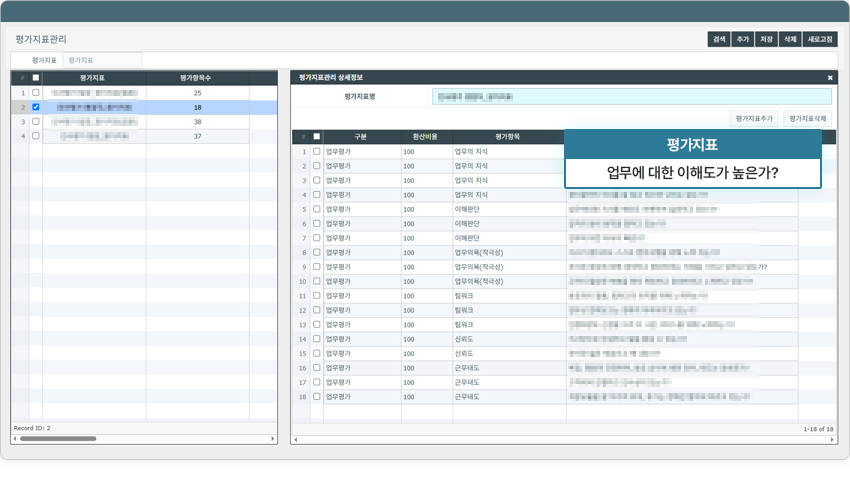Click the left list's scroll-right arrow
This screenshot has width=850, height=478.
click(273, 438)
